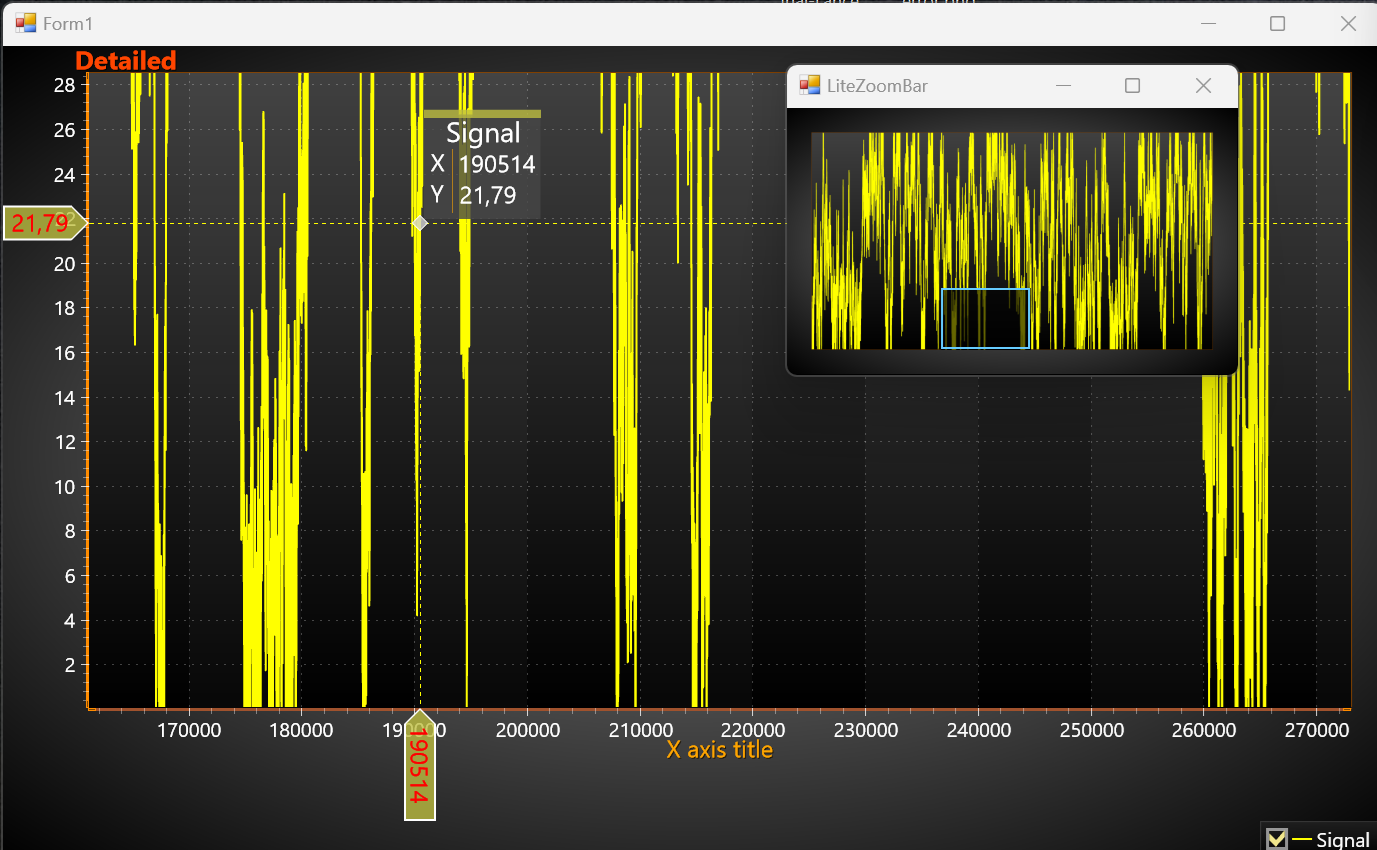This screenshot has width=1377, height=850.
Task: Click the 230000 X-axis tick label
Action: tap(865, 730)
